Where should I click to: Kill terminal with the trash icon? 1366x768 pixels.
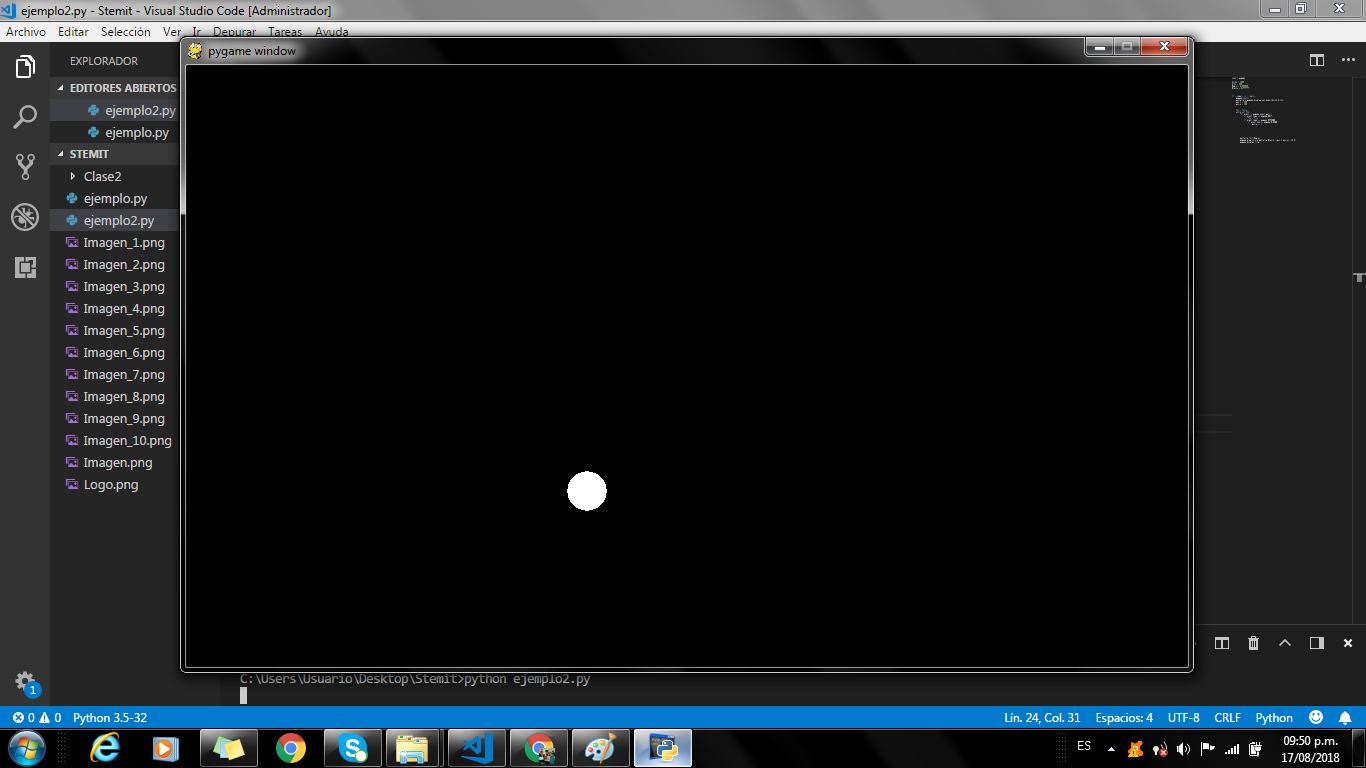1253,643
